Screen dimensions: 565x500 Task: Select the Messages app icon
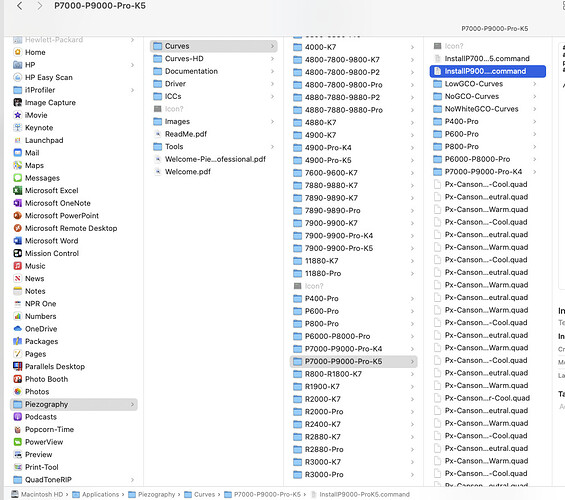17,178
